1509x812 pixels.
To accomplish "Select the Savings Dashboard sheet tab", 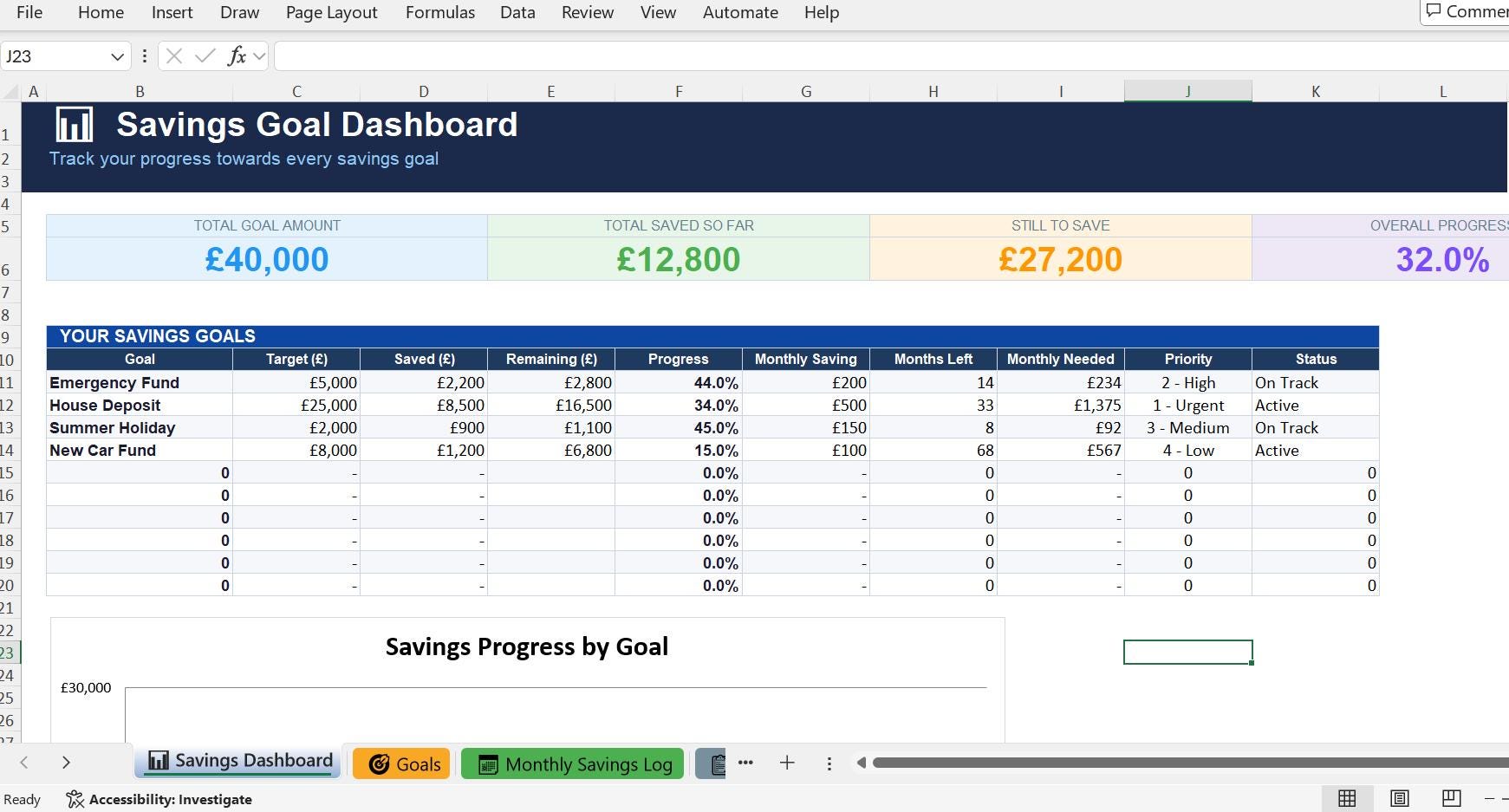I will pyautogui.click(x=237, y=761).
